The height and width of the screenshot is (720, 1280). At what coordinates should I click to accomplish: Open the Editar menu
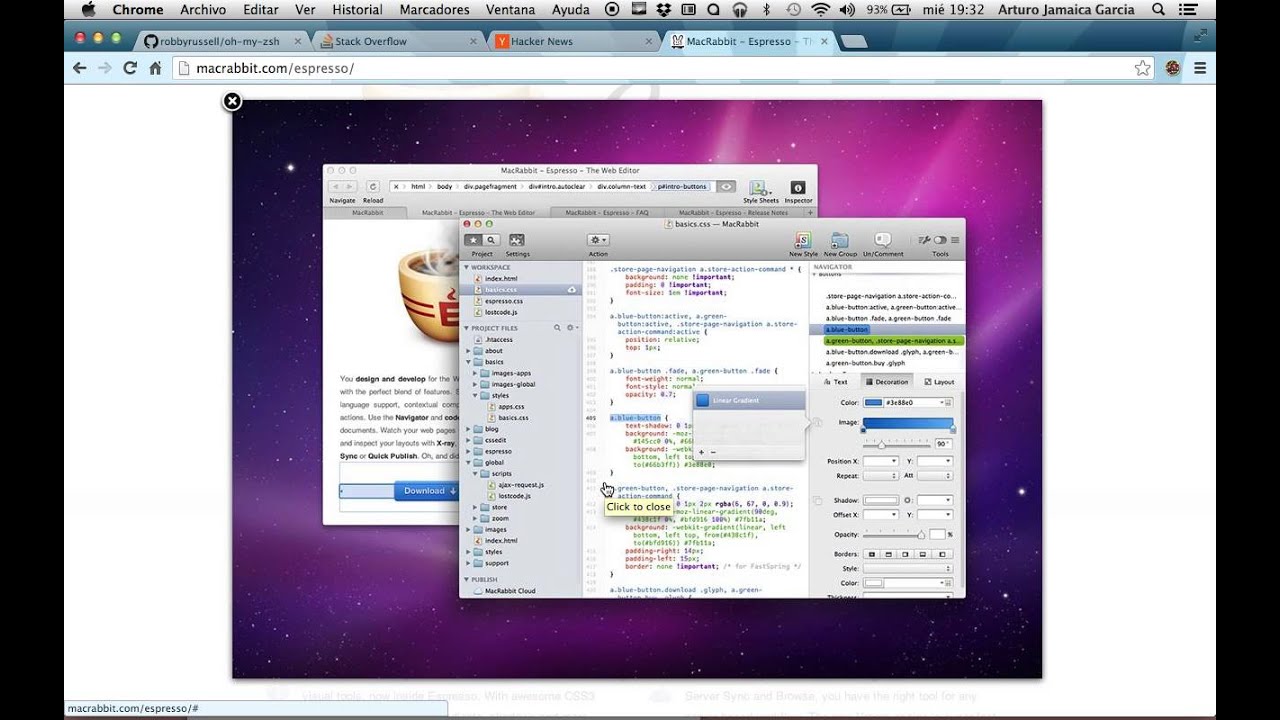tap(261, 10)
